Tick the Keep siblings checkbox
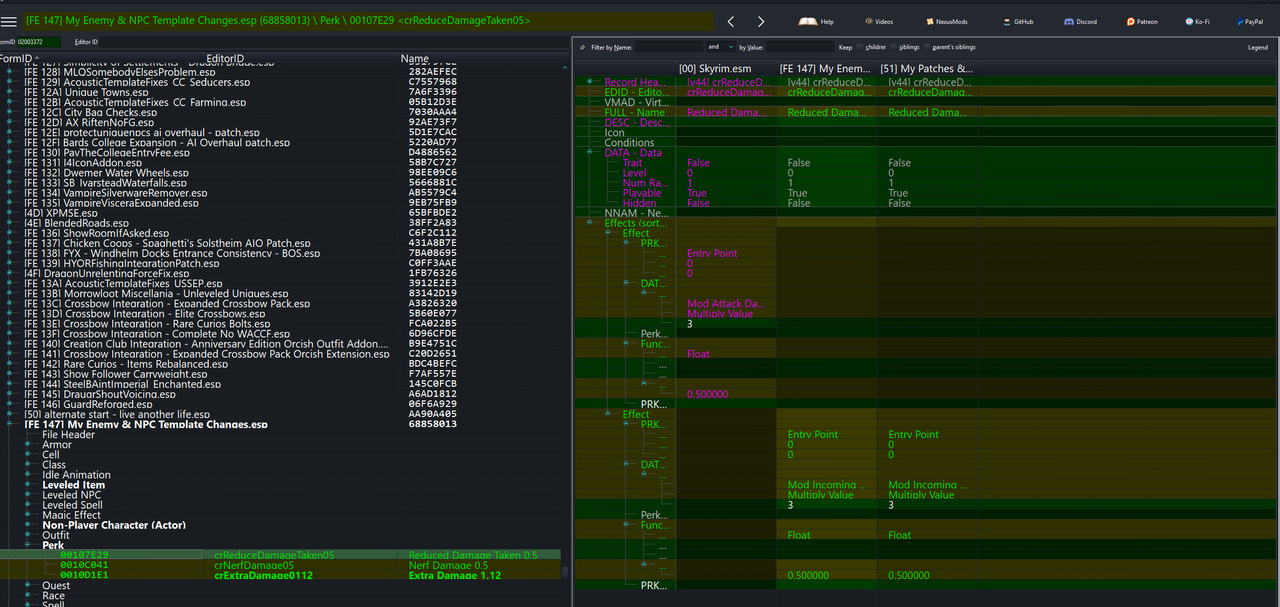 coord(894,47)
